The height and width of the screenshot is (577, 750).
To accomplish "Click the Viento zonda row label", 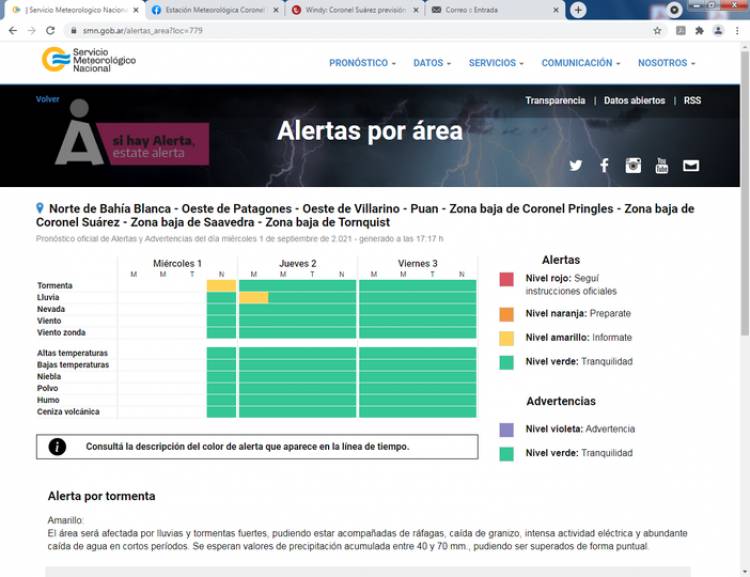I will (x=61, y=333).
